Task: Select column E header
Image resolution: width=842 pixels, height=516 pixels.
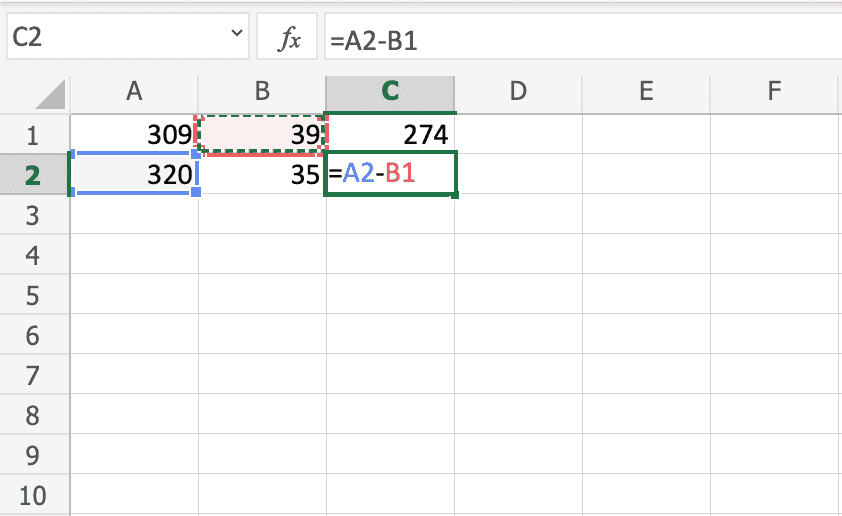Action: click(646, 92)
